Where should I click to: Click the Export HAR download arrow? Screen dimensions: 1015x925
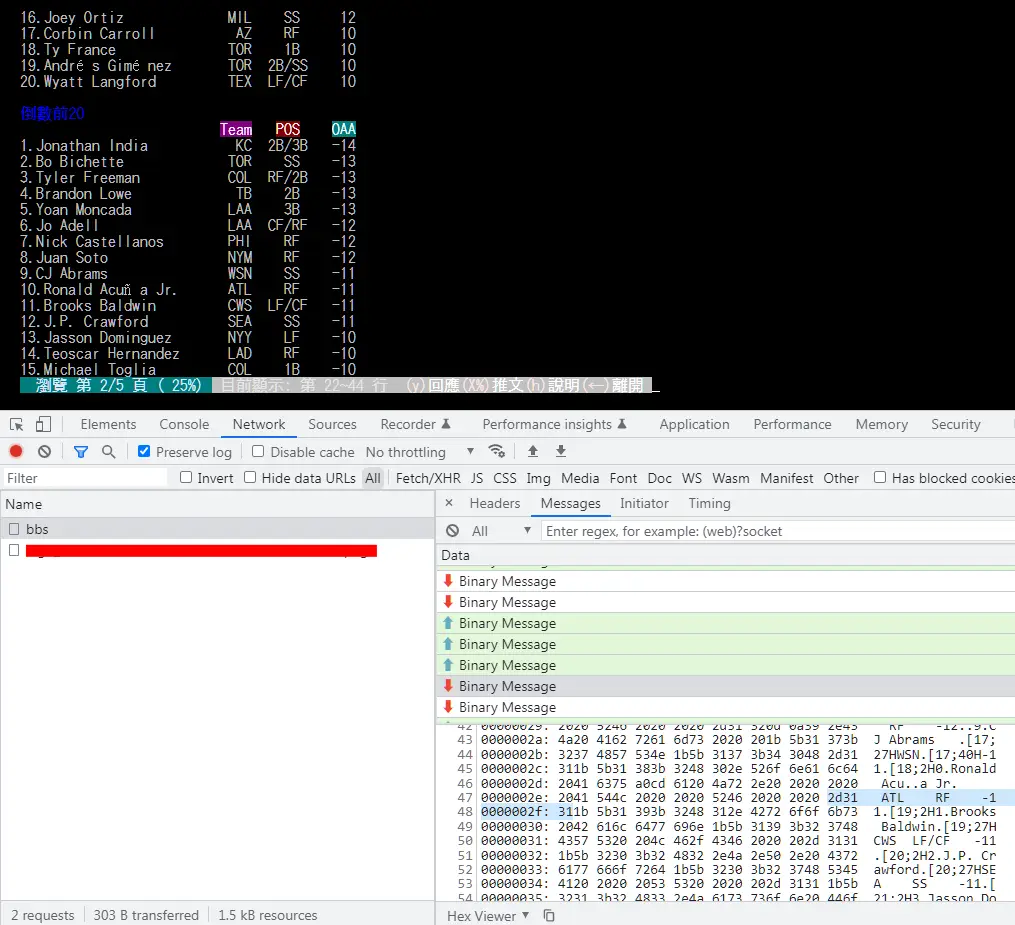pyautogui.click(x=561, y=452)
